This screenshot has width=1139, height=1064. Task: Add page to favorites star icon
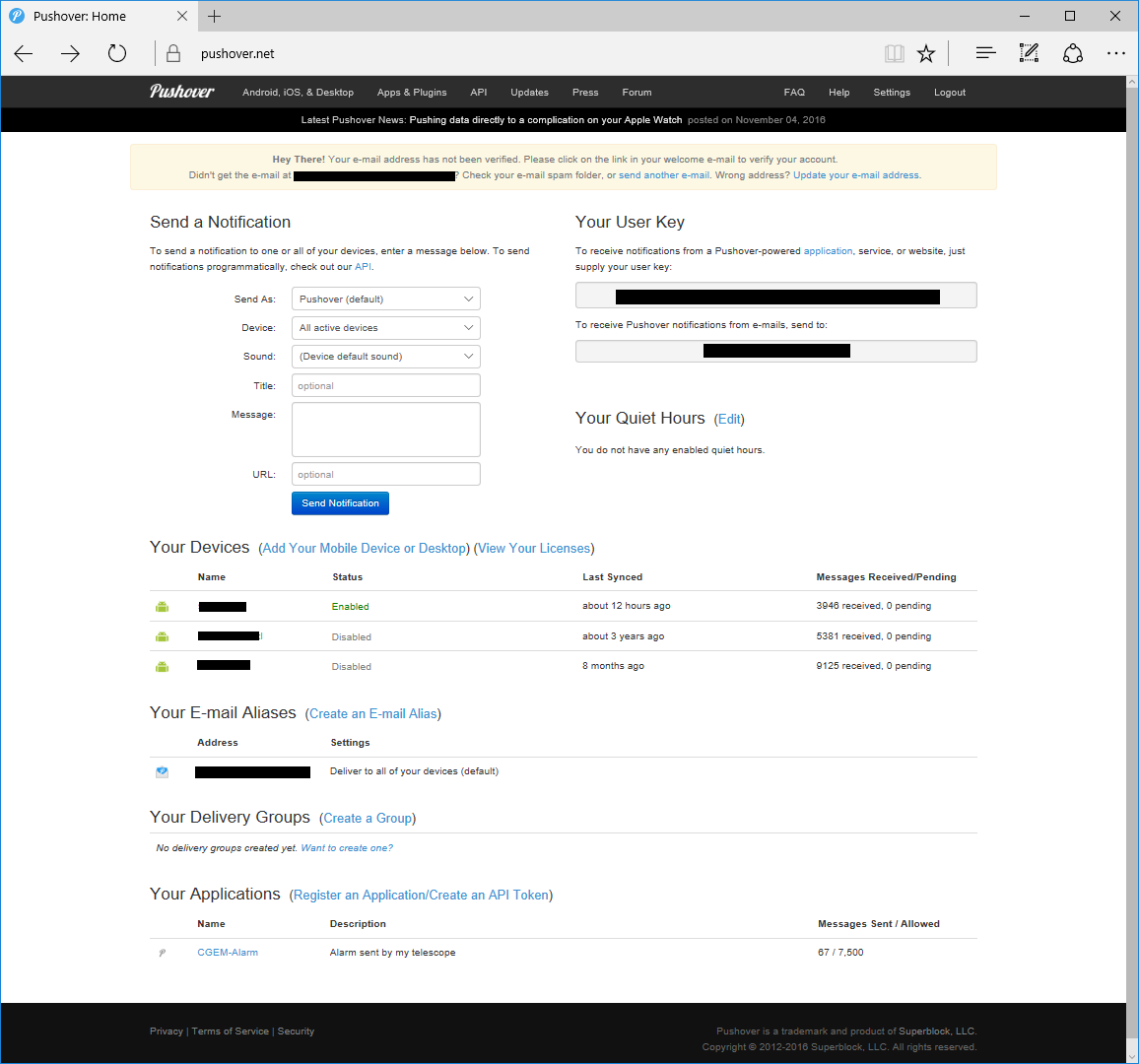tap(926, 53)
